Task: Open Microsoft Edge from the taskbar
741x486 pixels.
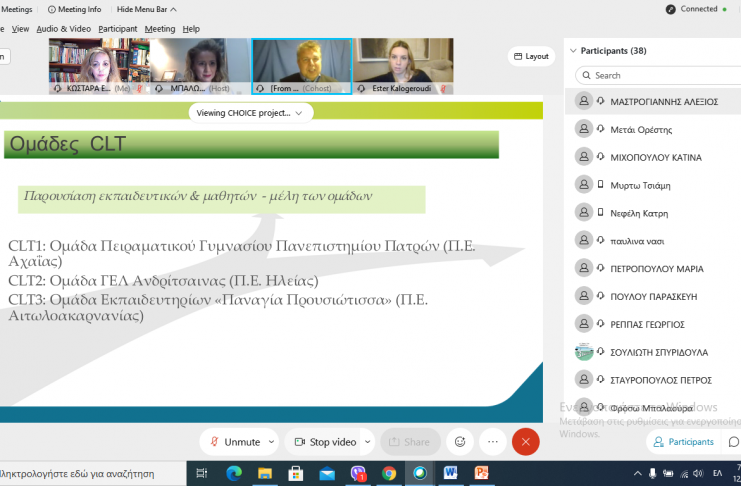Action: click(x=234, y=473)
